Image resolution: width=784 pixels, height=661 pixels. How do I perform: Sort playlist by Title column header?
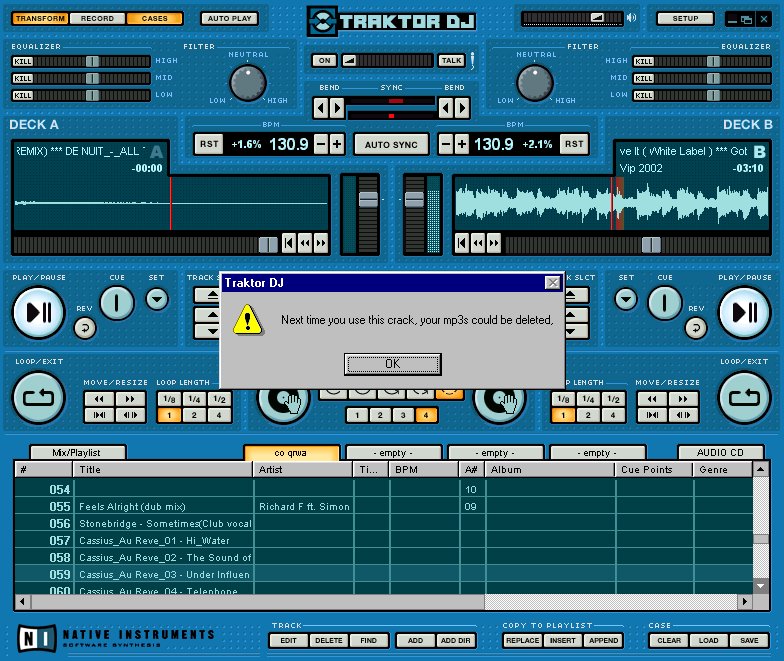(163, 470)
